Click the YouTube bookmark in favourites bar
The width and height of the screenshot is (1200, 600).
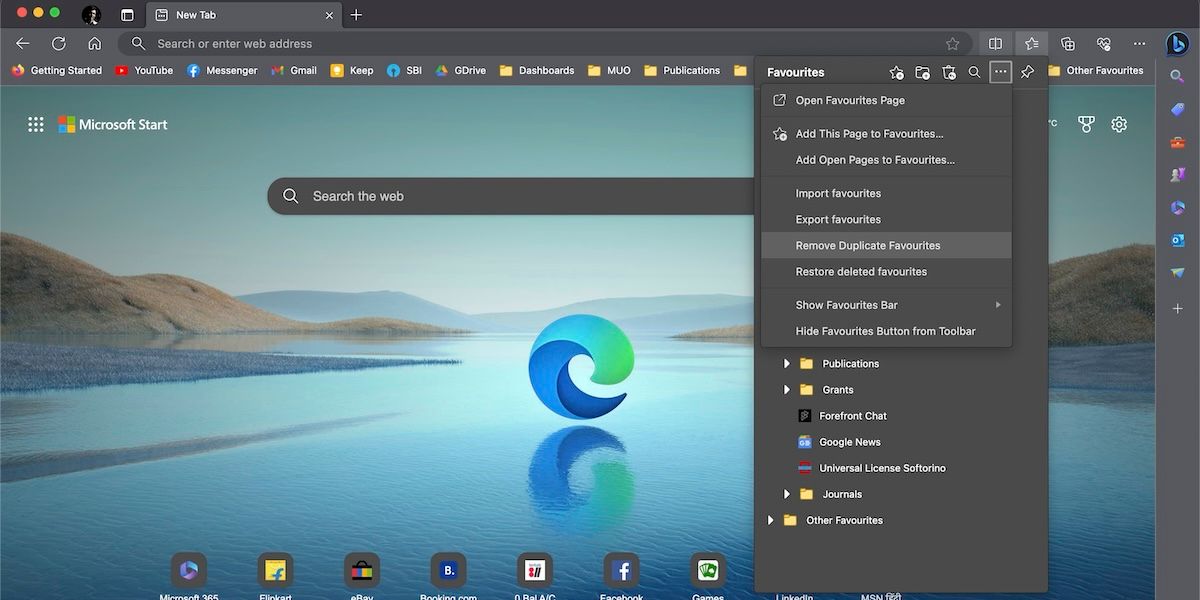(x=144, y=71)
